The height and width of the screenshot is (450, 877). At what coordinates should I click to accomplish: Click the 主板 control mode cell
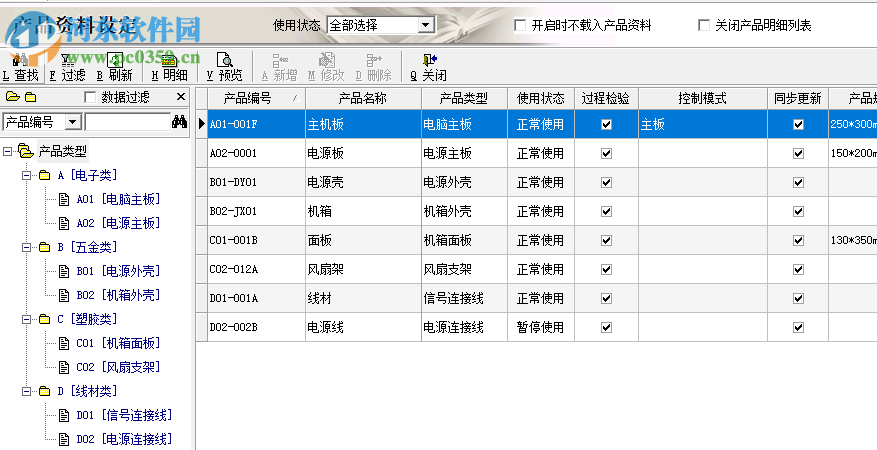click(702, 124)
